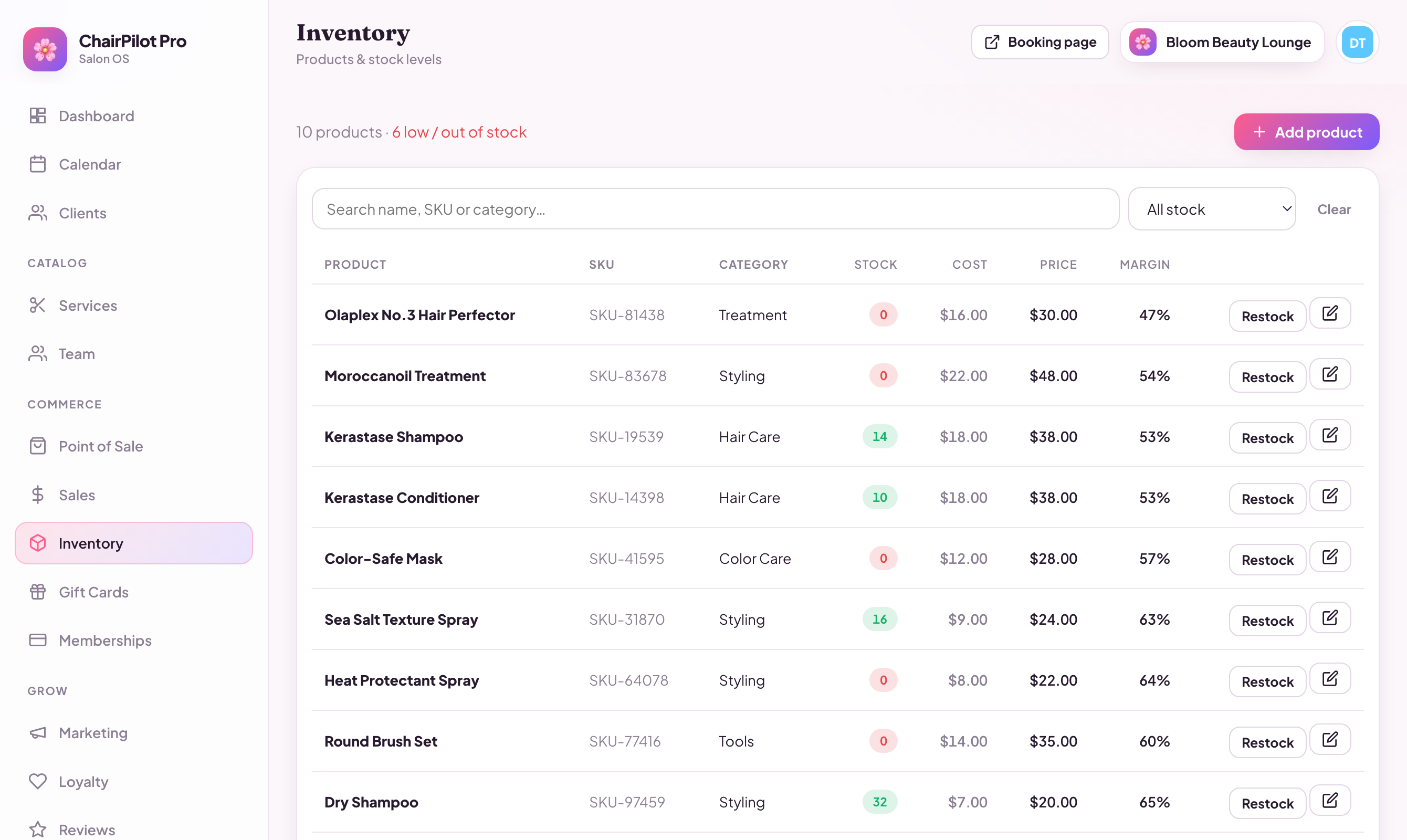Viewport: 1407px width, 840px height.
Task: Open the Loyalty page
Action: (x=133, y=781)
